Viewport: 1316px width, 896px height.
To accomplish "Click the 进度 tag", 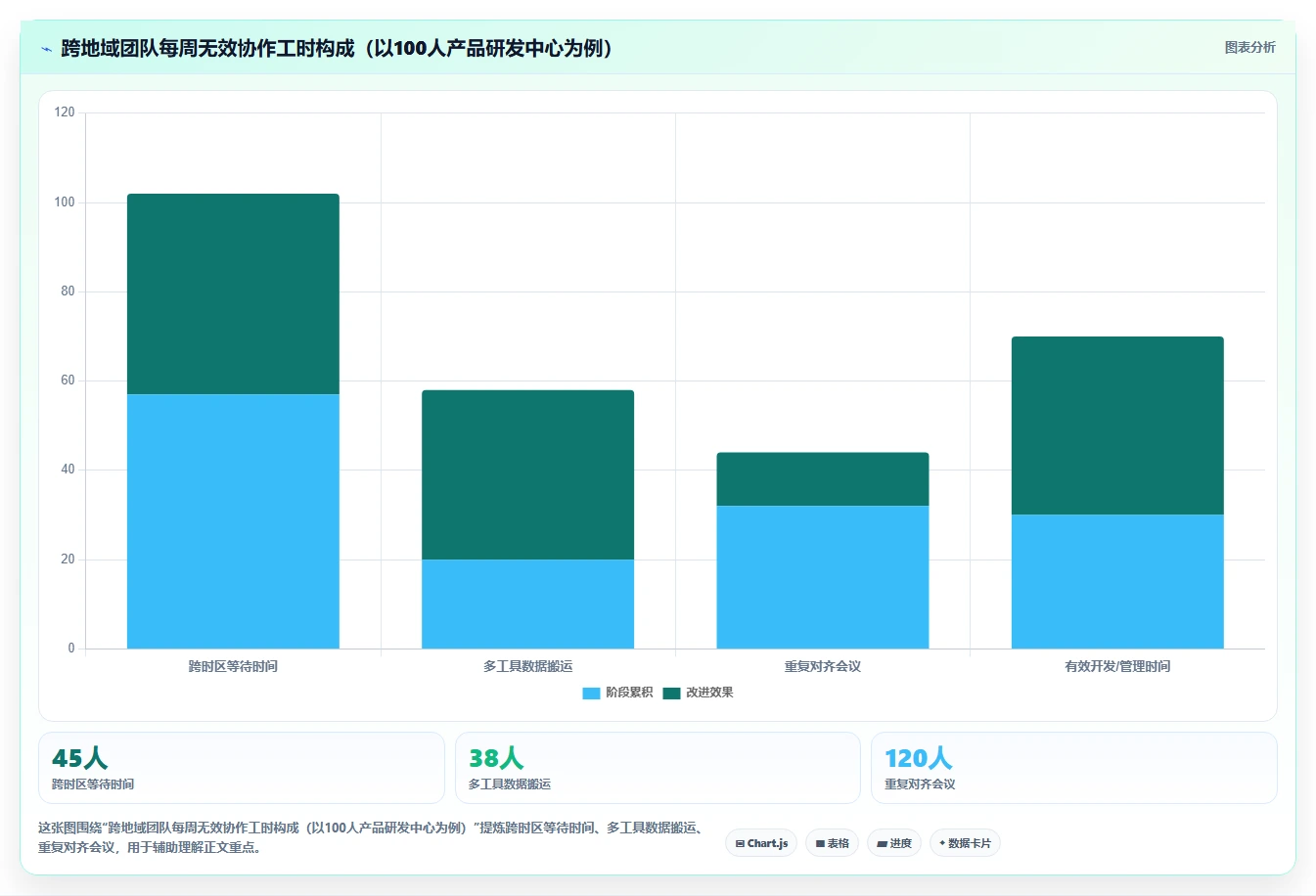I will (894, 843).
